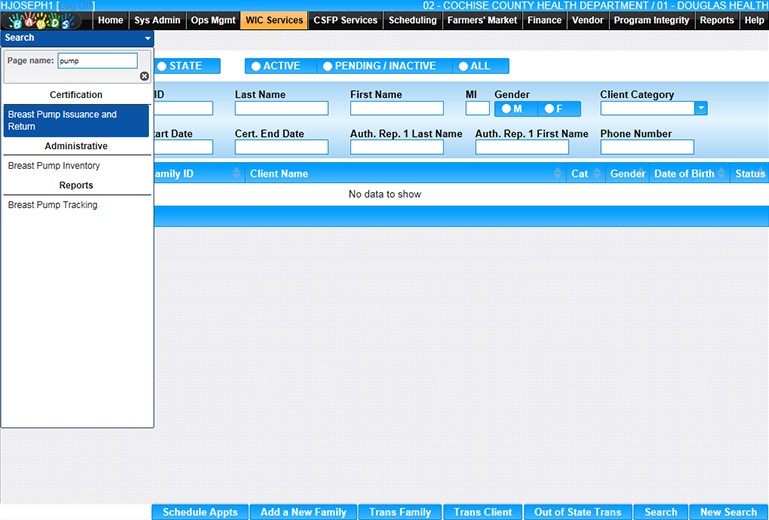Sort by Cat column arrows
This screenshot has height=520, width=769.
click(x=598, y=174)
